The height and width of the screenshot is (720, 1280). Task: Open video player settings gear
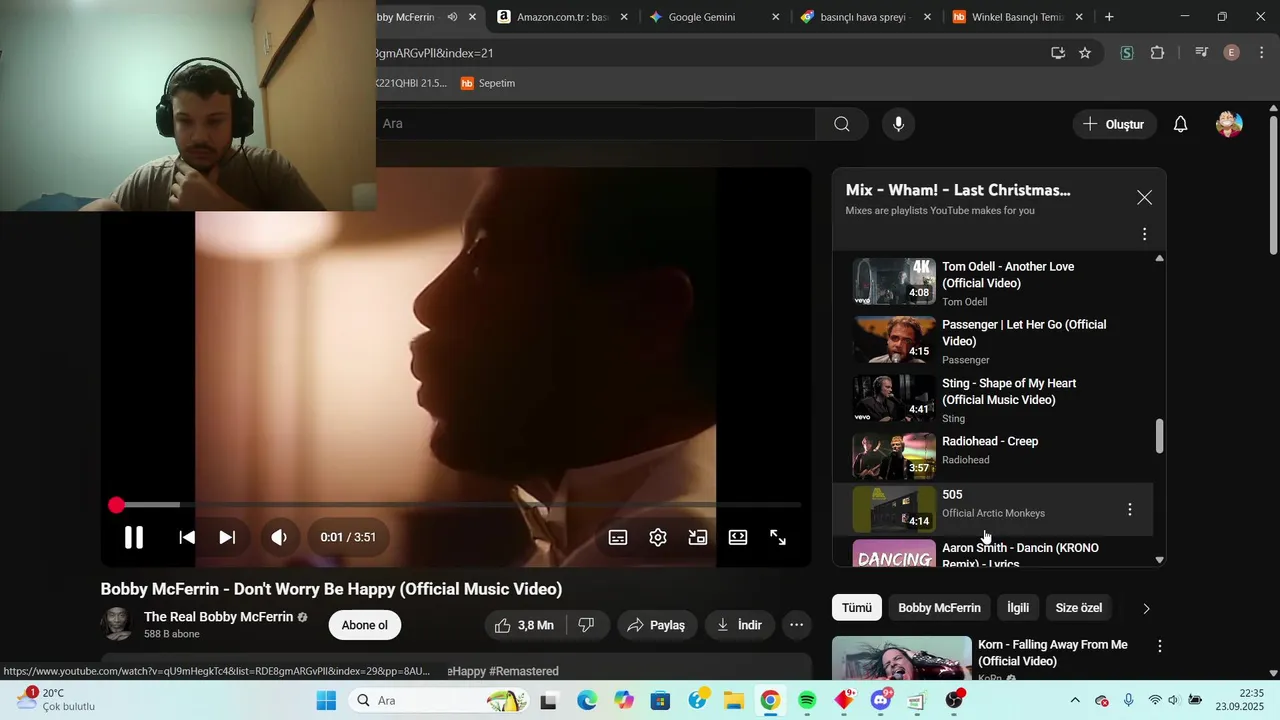(658, 537)
